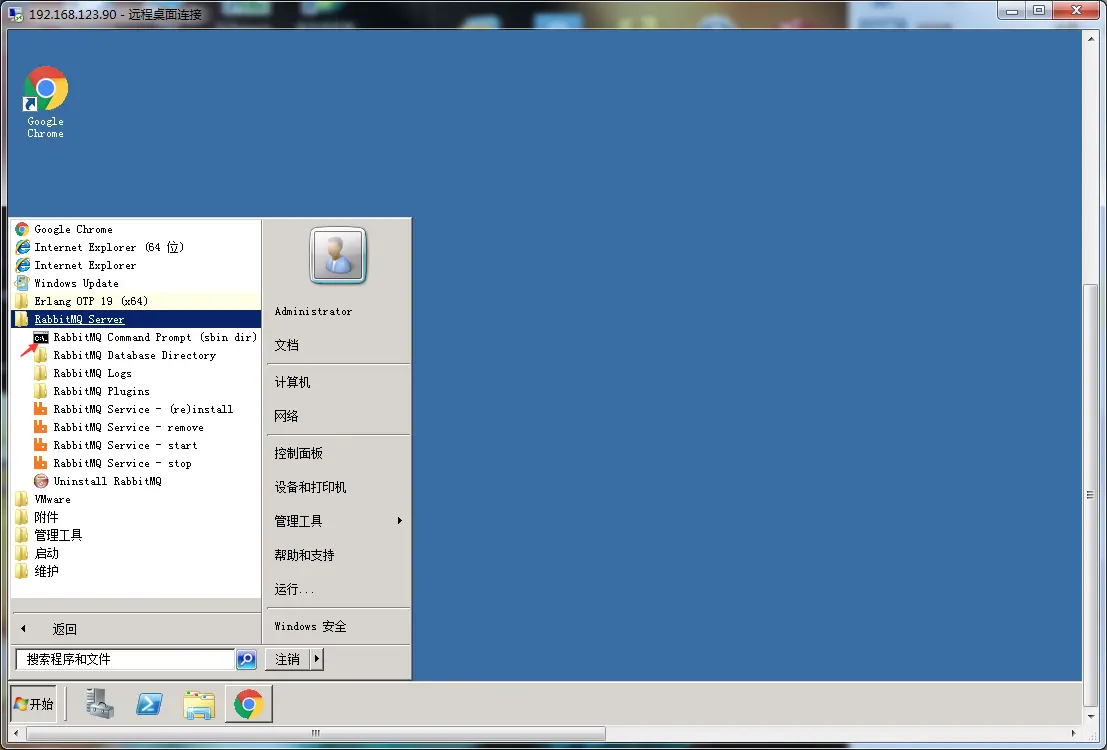Open Windows PowerShell from taskbar
Viewport: 1107px width, 750px height.
pos(149,704)
